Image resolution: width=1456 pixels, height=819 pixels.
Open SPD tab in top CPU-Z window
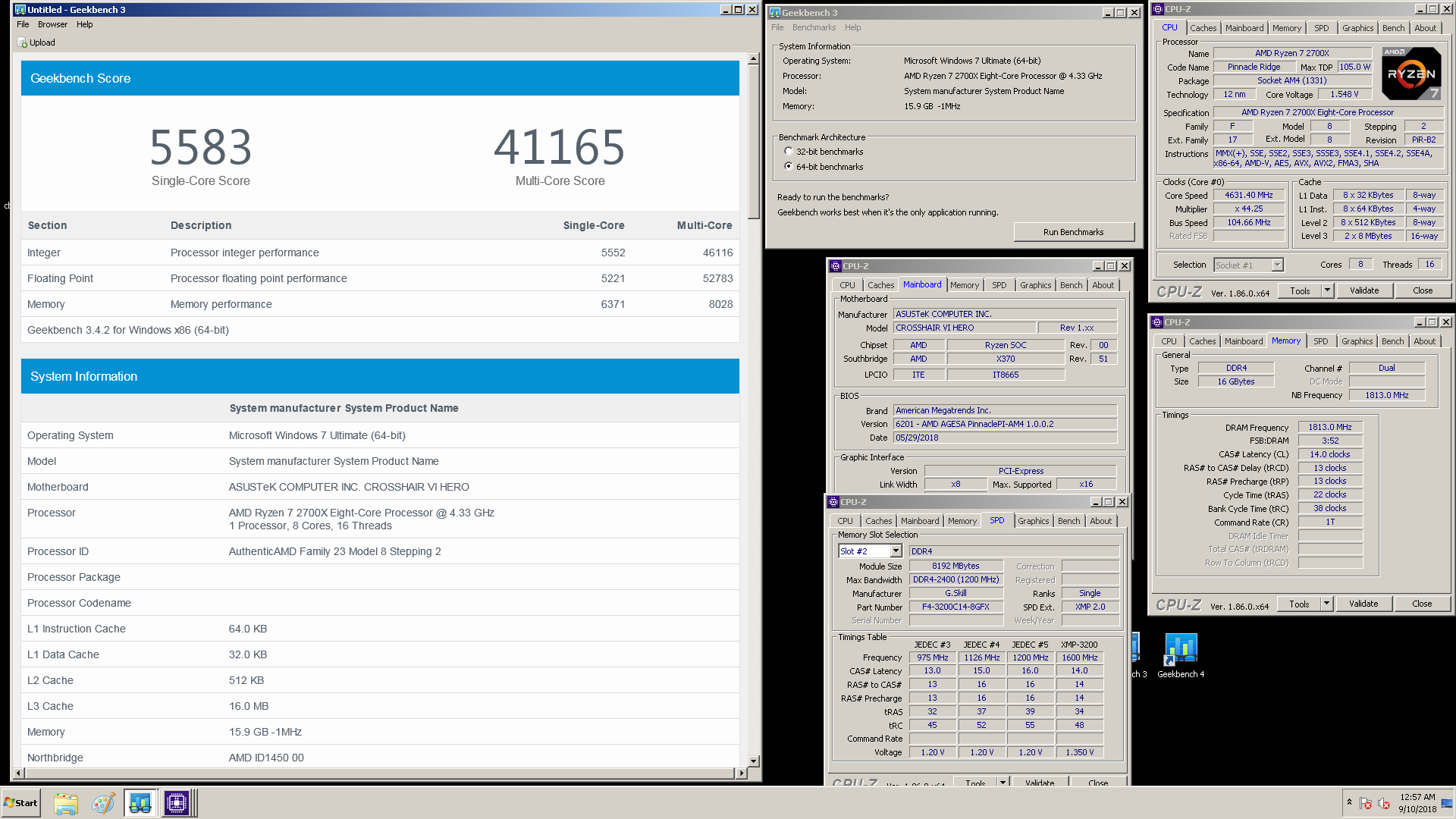[x=1322, y=28]
